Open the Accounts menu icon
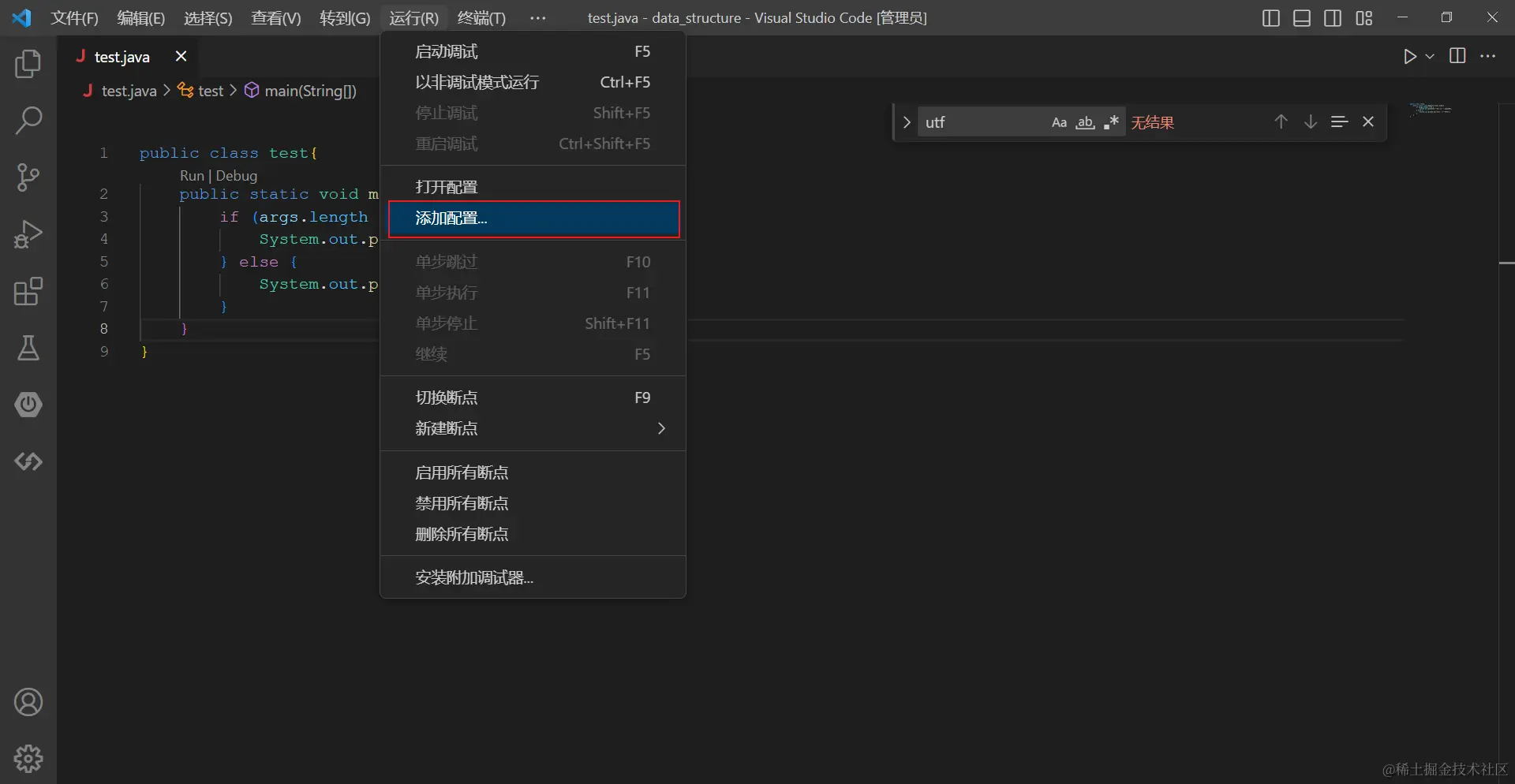This screenshot has width=1515, height=784. point(28,702)
